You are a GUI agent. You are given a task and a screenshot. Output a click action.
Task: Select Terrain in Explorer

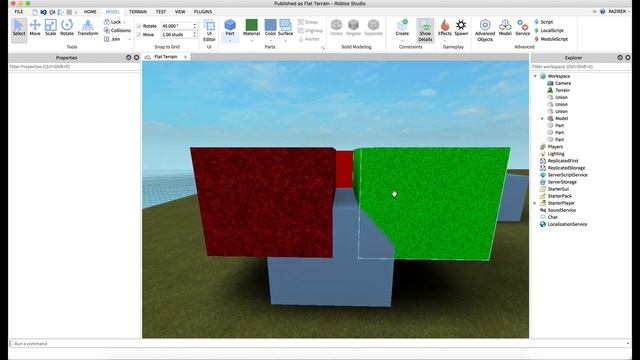562,90
